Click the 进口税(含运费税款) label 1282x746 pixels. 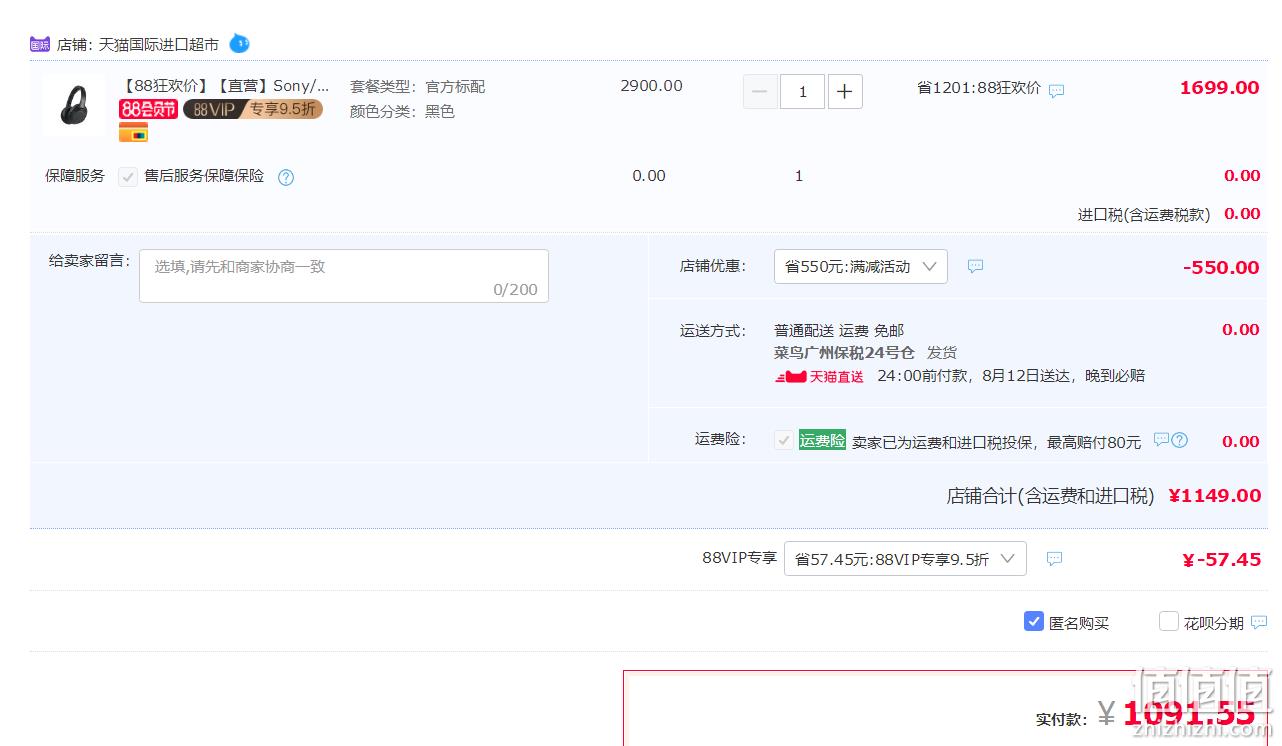click(1144, 215)
